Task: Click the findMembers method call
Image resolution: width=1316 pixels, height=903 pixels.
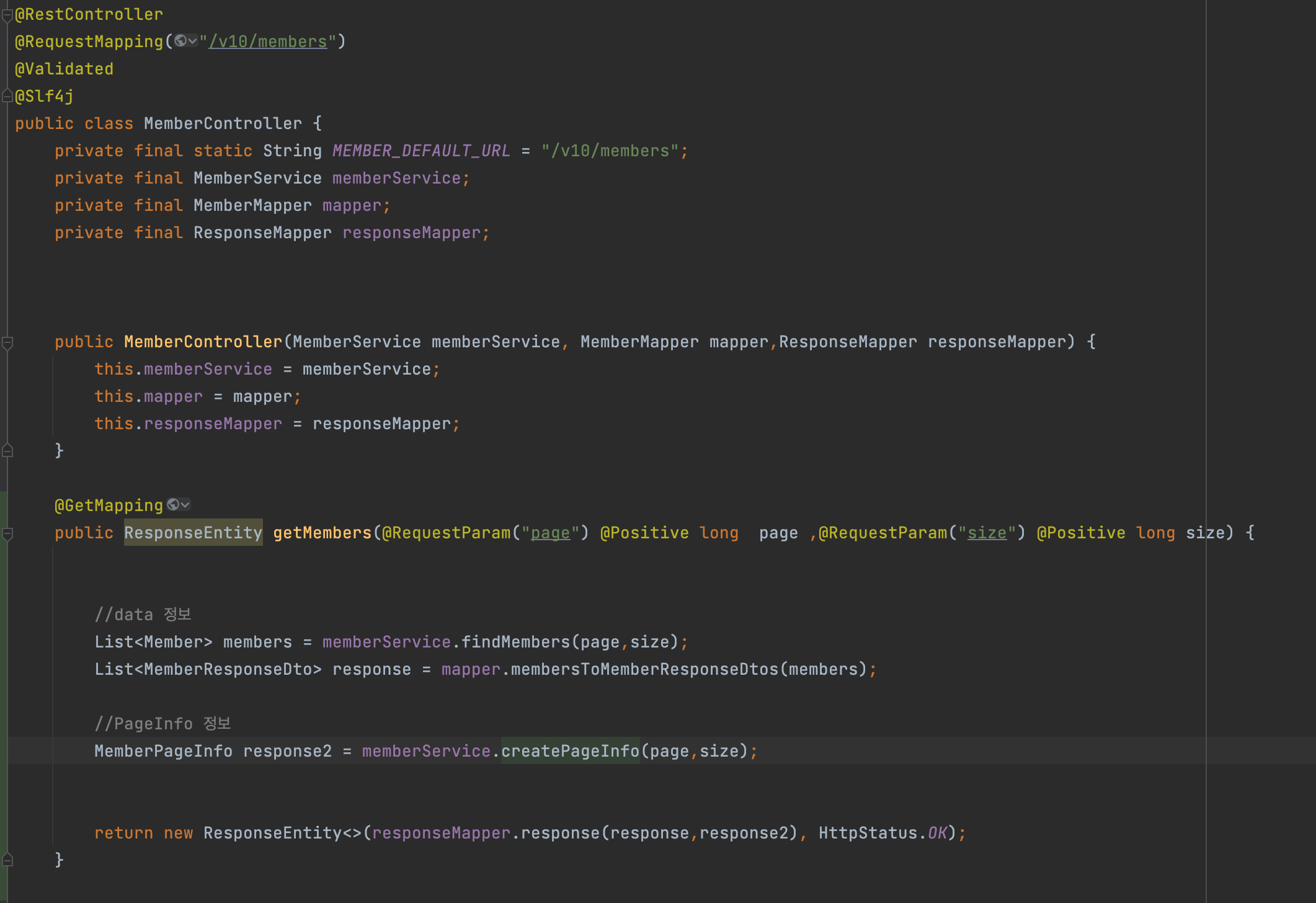Action: pos(515,642)
